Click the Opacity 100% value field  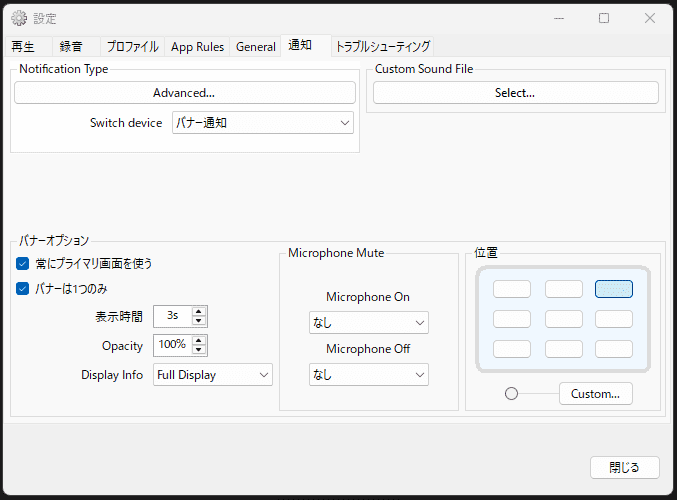click(173, 345)
